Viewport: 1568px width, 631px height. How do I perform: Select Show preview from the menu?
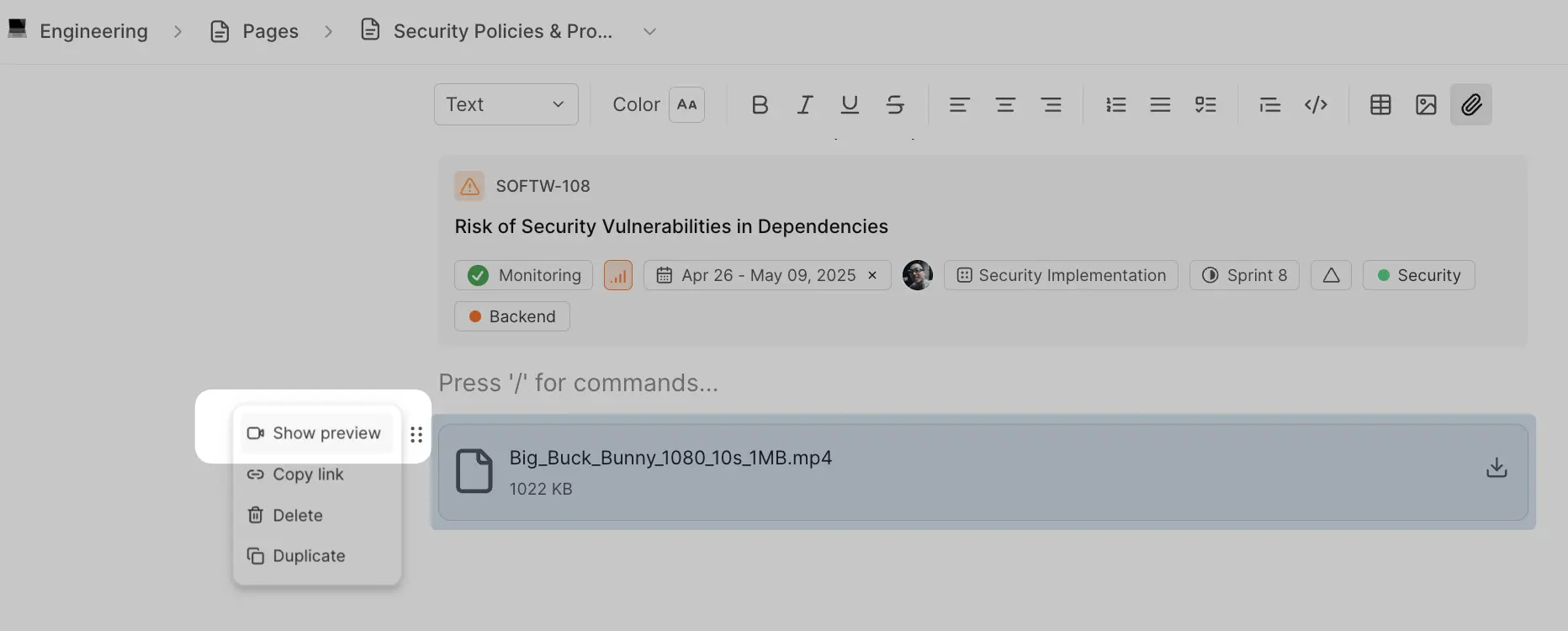pos(316,433)
